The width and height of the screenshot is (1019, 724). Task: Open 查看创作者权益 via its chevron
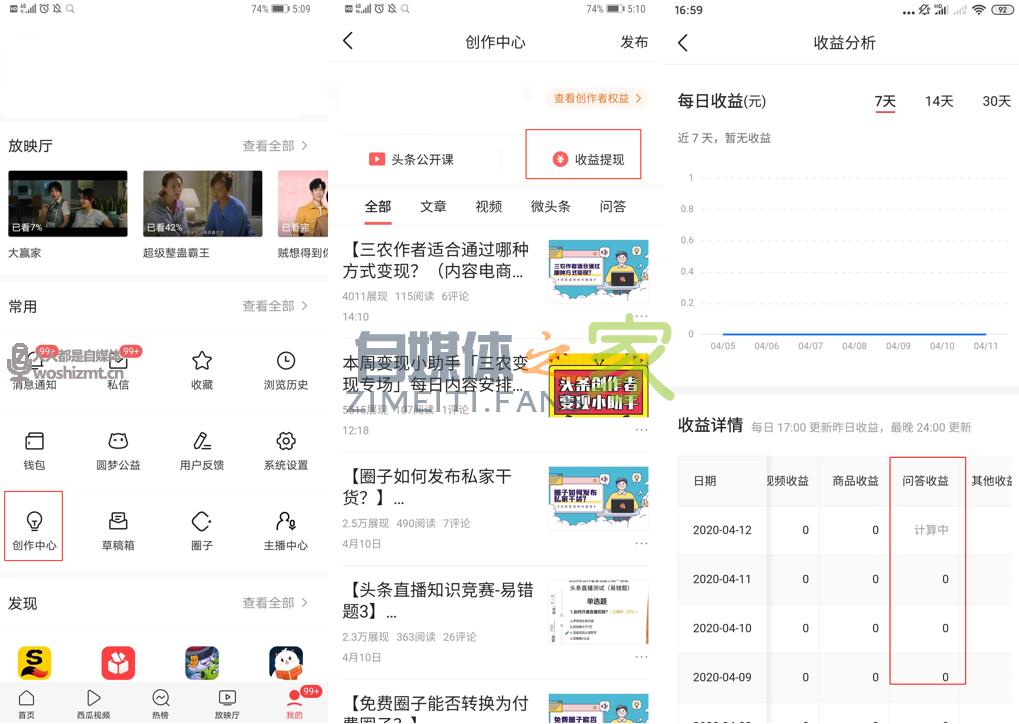coord(598,99)
